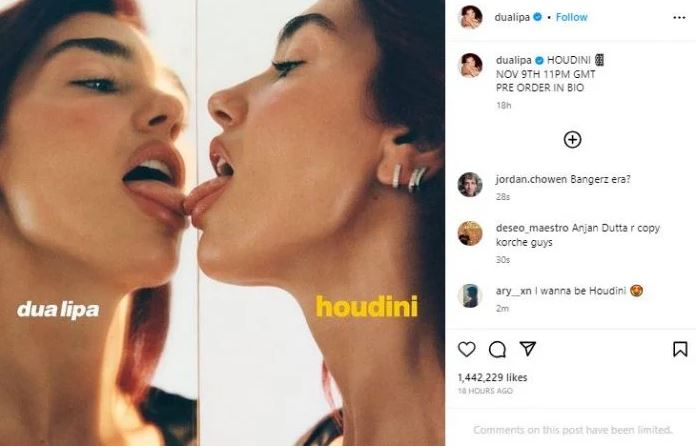Image resolution: width=700 pixels, height=447 pixels.
Task: View jordan.chowen's profile avatar
Action: click(470, 184)
